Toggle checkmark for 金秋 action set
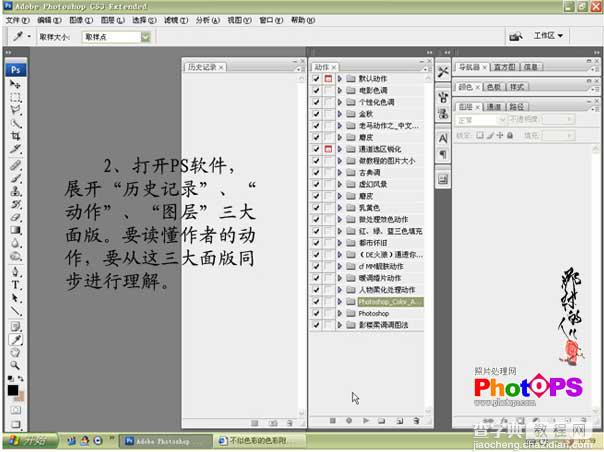The image size is (604, 452). (316, 114)
